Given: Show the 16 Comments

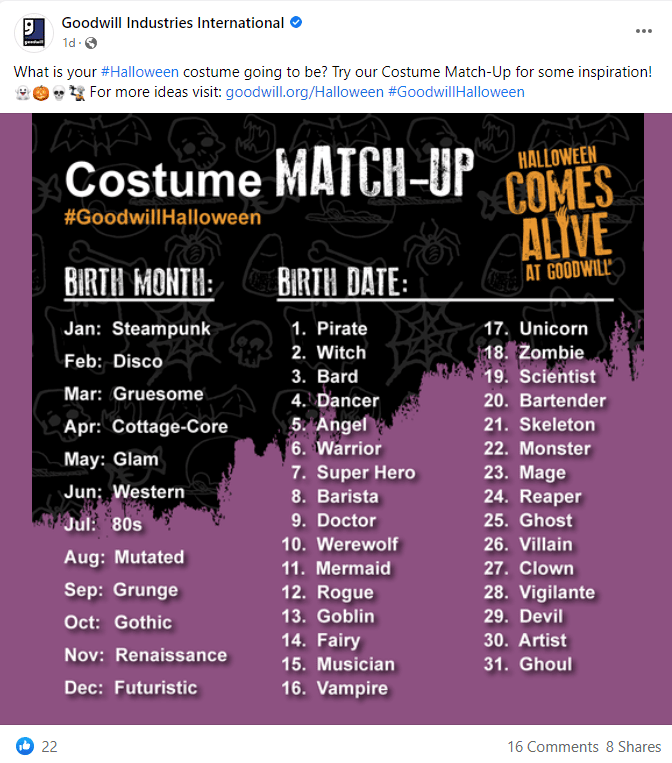Looking at the screenshot, I should coord(552,746).
